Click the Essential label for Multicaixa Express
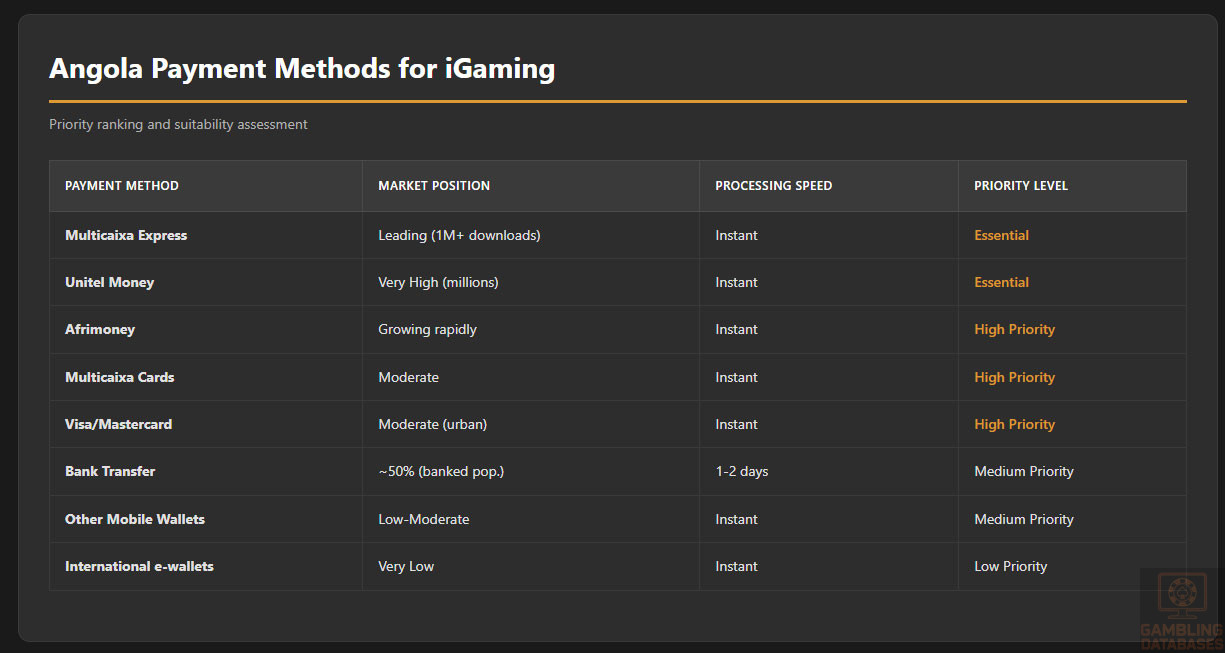This screenshot has width=1225, height=653. click(x=1001, y=236)
